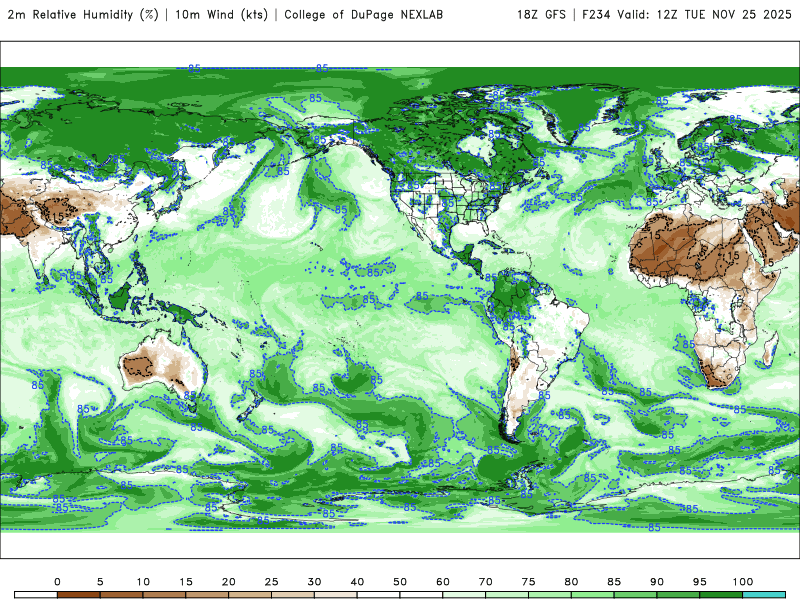Viewport: 800px width, 600px height.
Task: Click the white swatch before the 0 mark
Action: (x=36, y=595)
